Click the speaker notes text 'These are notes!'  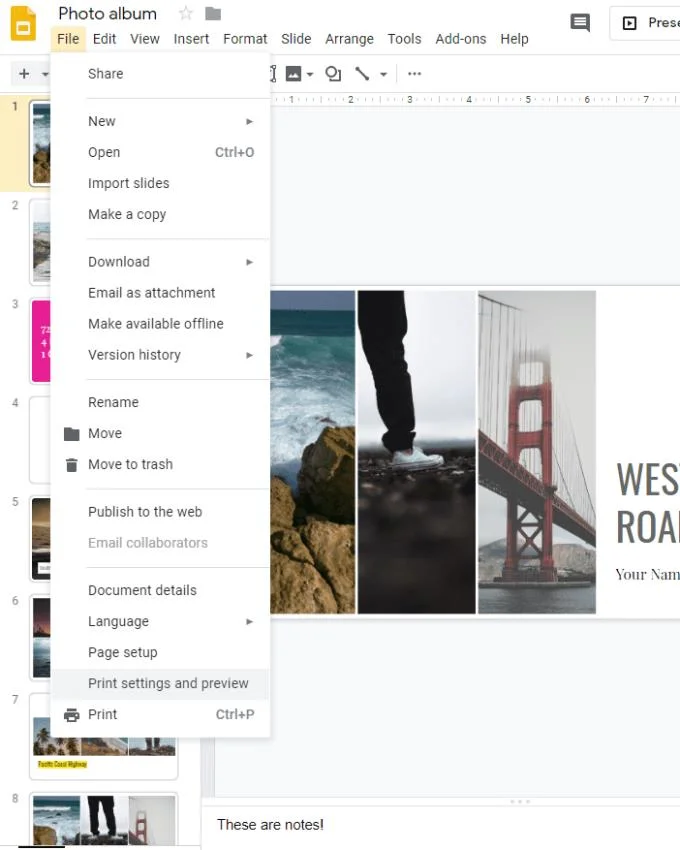coord(270,825)
